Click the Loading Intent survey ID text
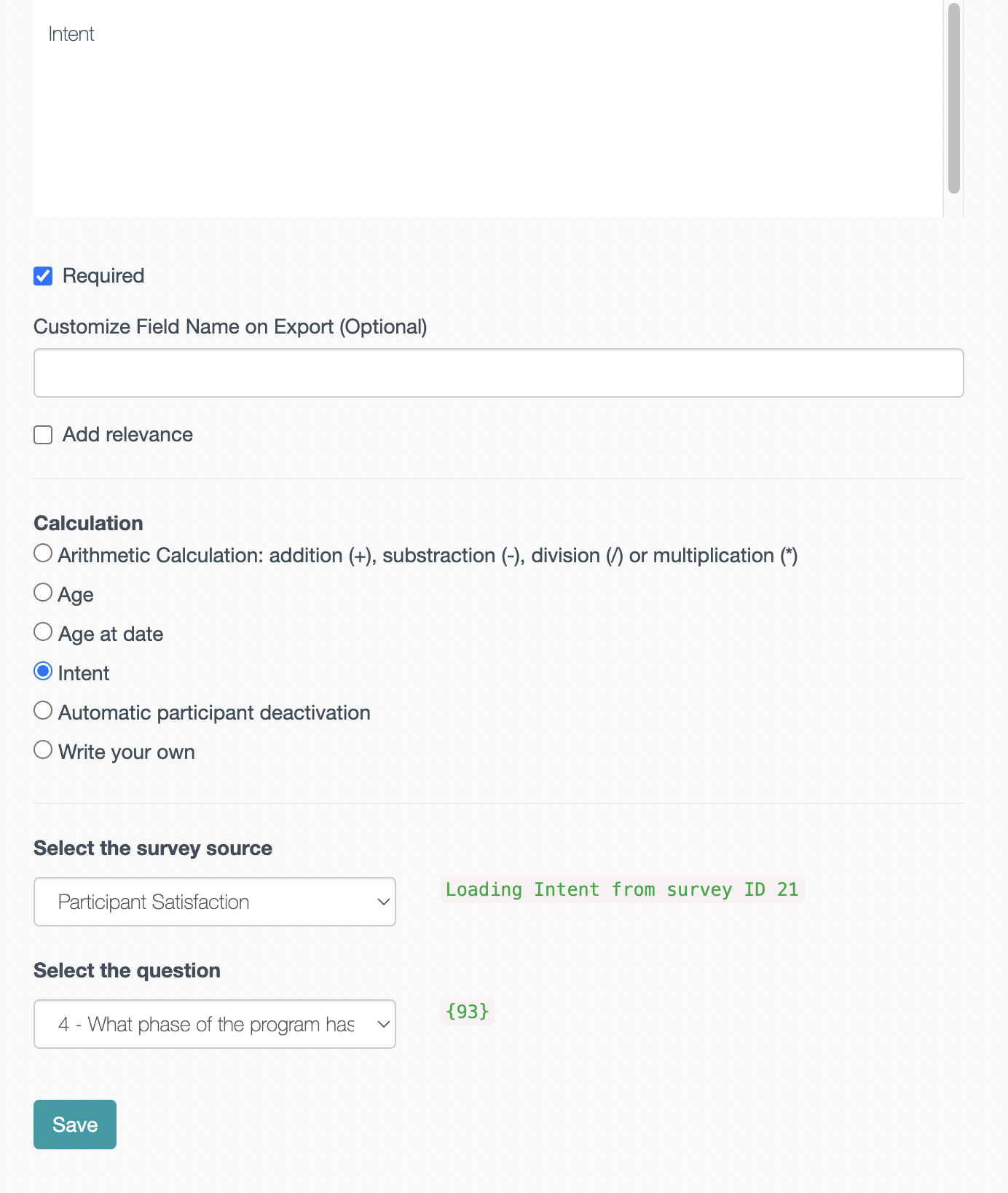Viewport: 1008px width, 1193px height. coord(621,889)
